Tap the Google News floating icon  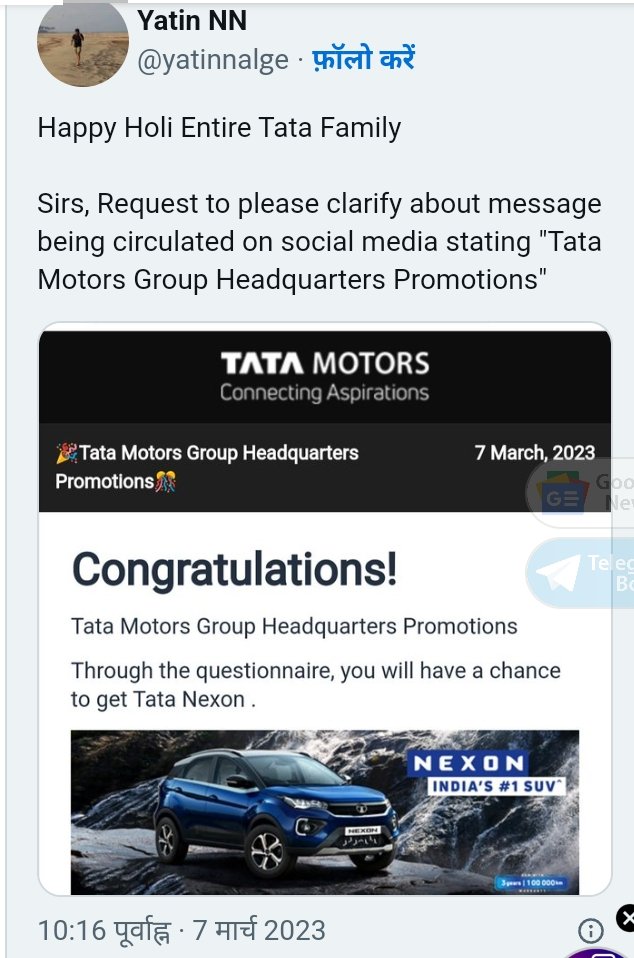tap(562, 492)
